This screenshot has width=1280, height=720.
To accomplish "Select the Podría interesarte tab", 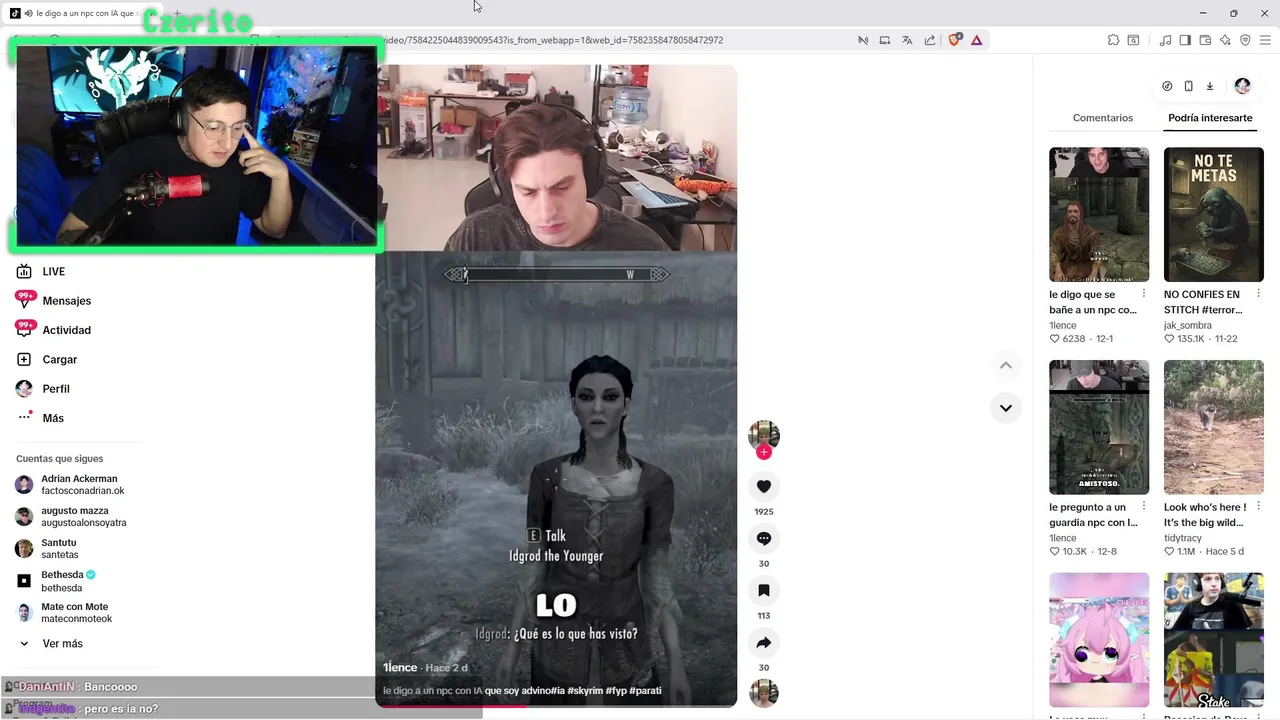I will [1210, 118].
